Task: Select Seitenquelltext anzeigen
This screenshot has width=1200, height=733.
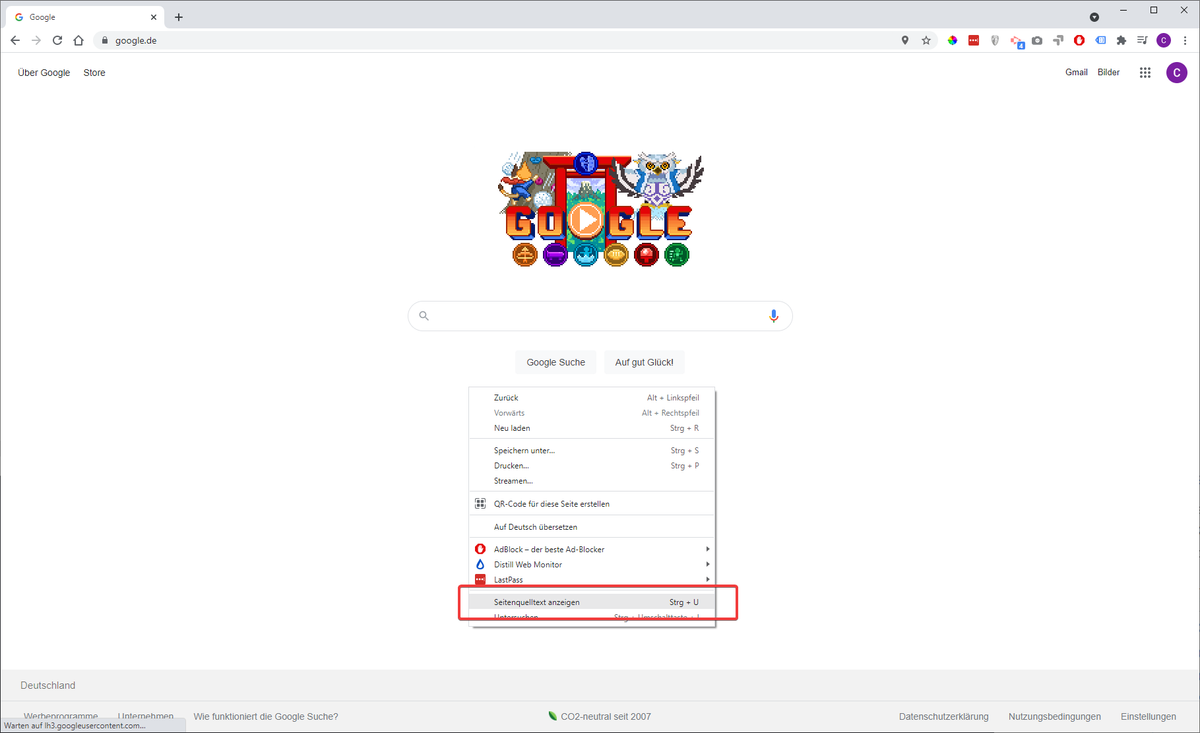Action: [x=592, y=602]
